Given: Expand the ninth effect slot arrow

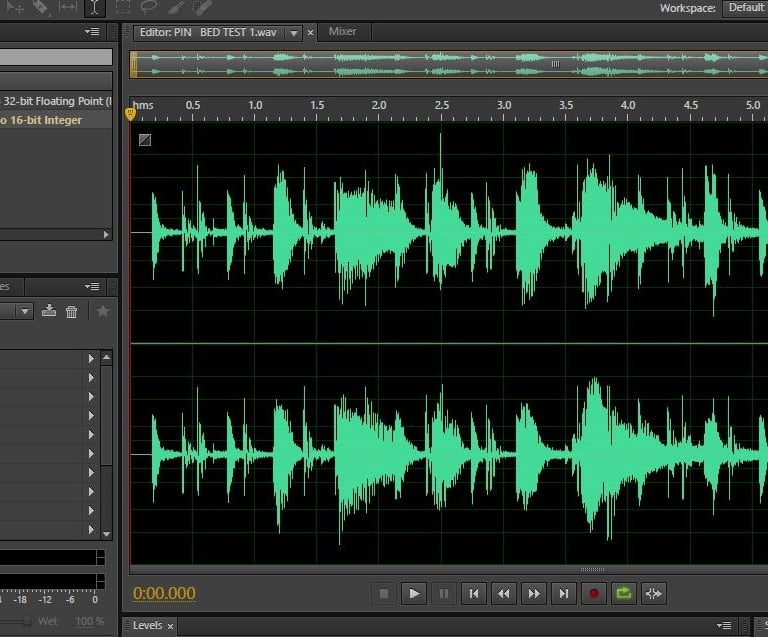Looking at the screenshot, I should coord(91,511).
